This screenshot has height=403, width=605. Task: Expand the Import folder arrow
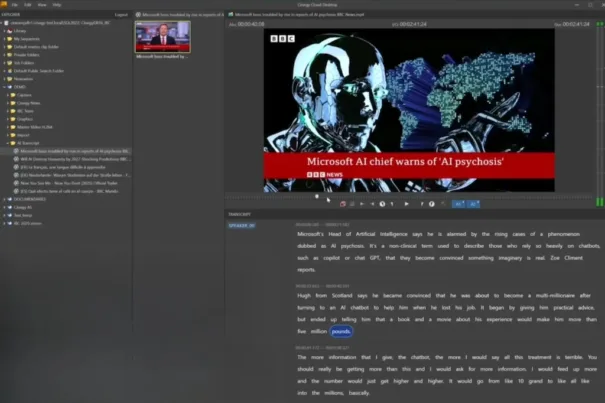click(8, 135)
